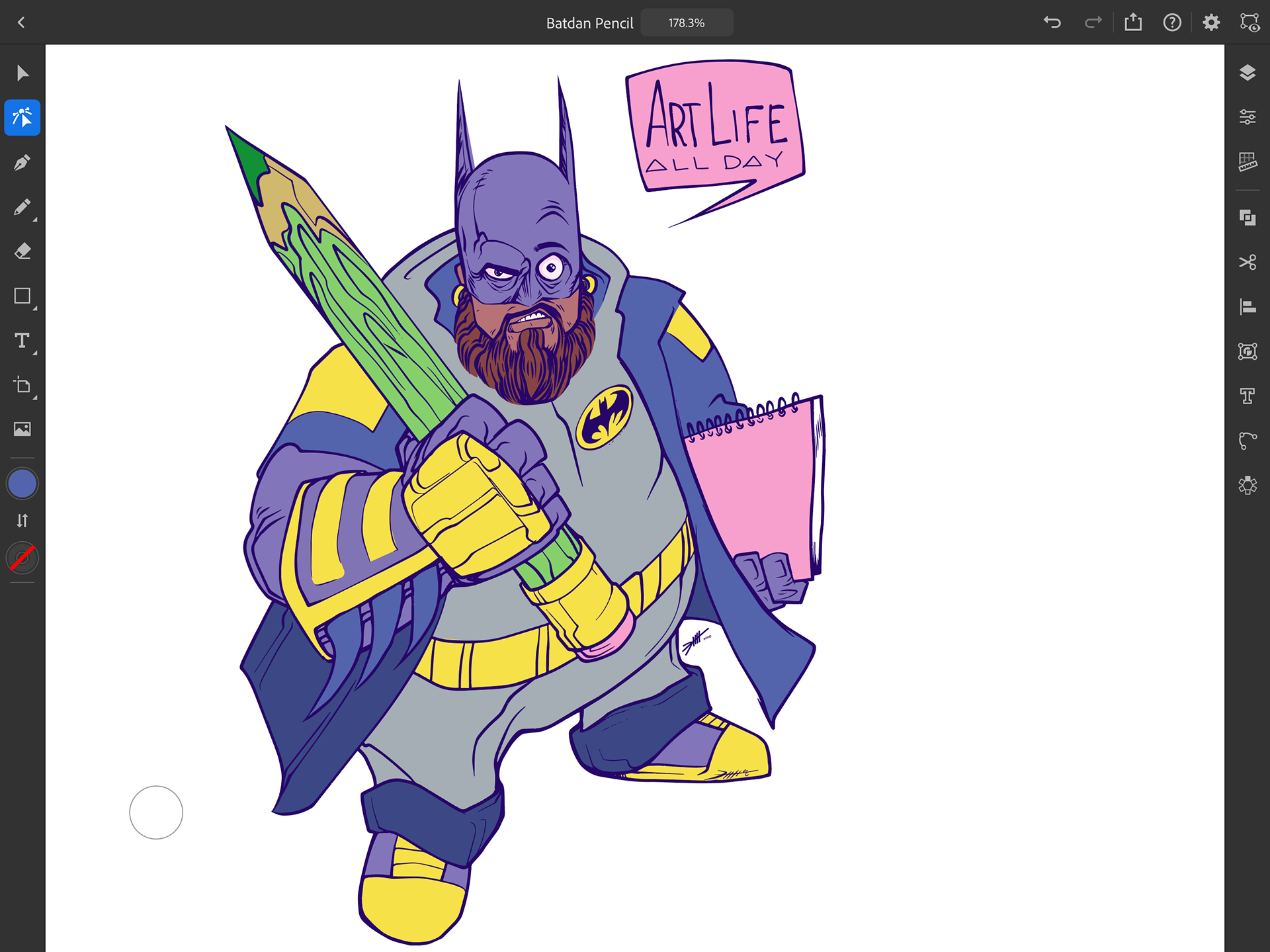The width and height of the screenshot is (1270, 952).
Task: Edit the Batdan Pencil document title
Action: coord(589,23)
